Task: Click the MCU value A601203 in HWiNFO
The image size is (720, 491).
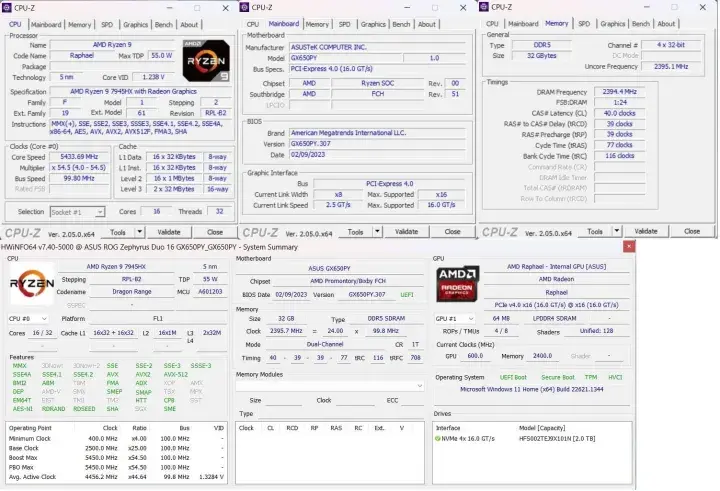Action: 210,292
